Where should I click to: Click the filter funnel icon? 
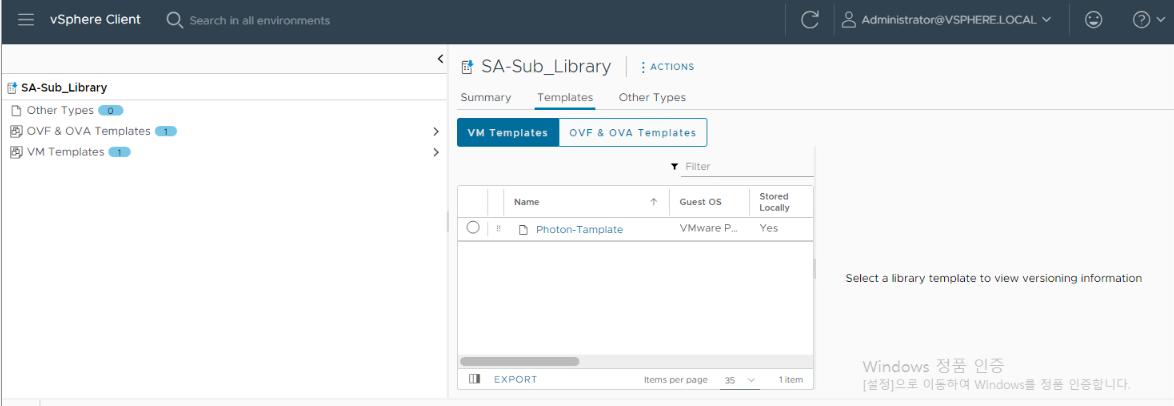(x=675, y=166)
